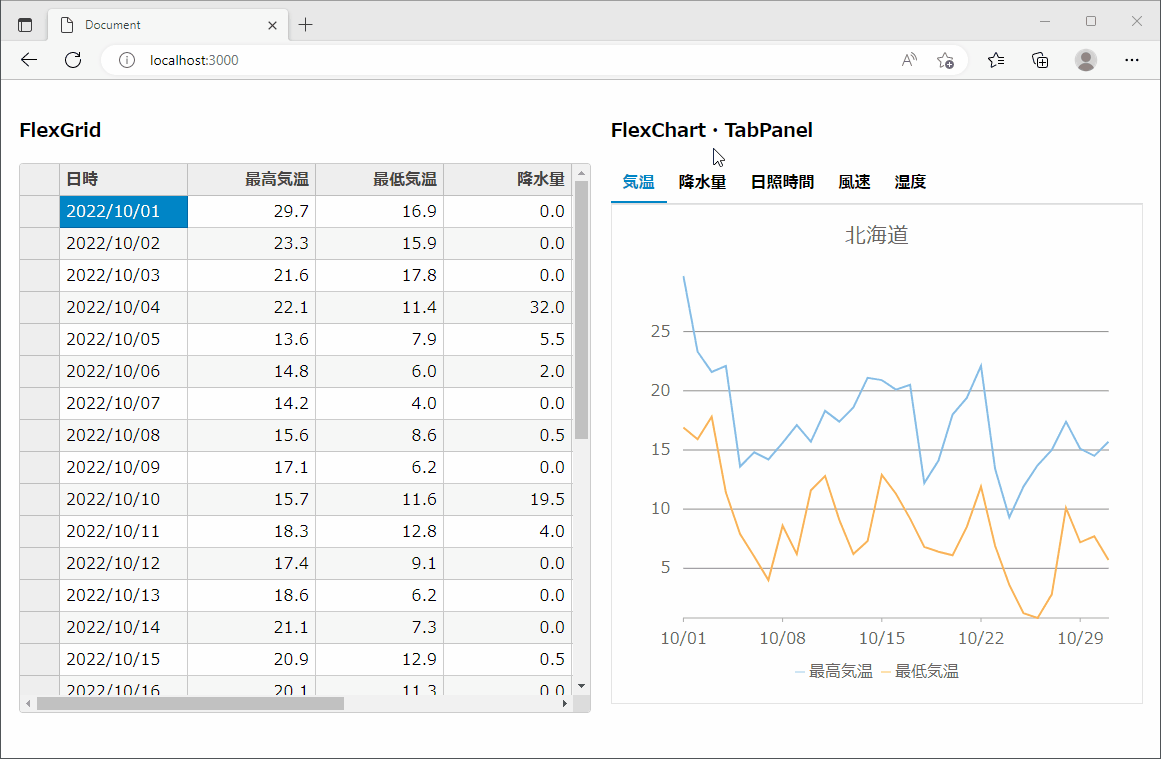Select the Document browser tab
Image resolution: width=1161 pixels, height=759 pixels.
[x=168, y=25]
